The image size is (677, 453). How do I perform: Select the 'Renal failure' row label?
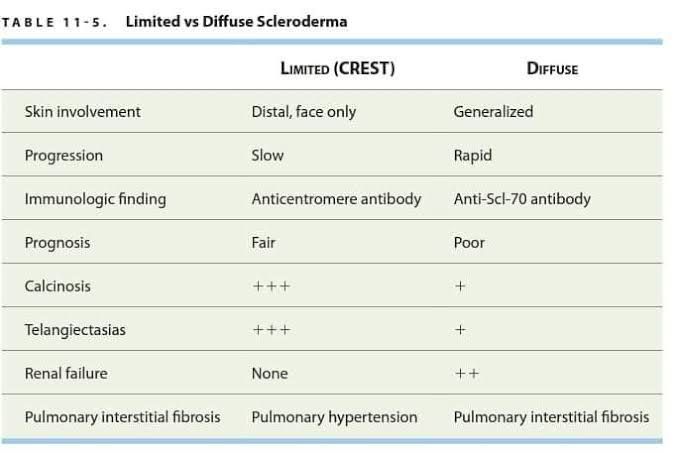pos(66,373)
